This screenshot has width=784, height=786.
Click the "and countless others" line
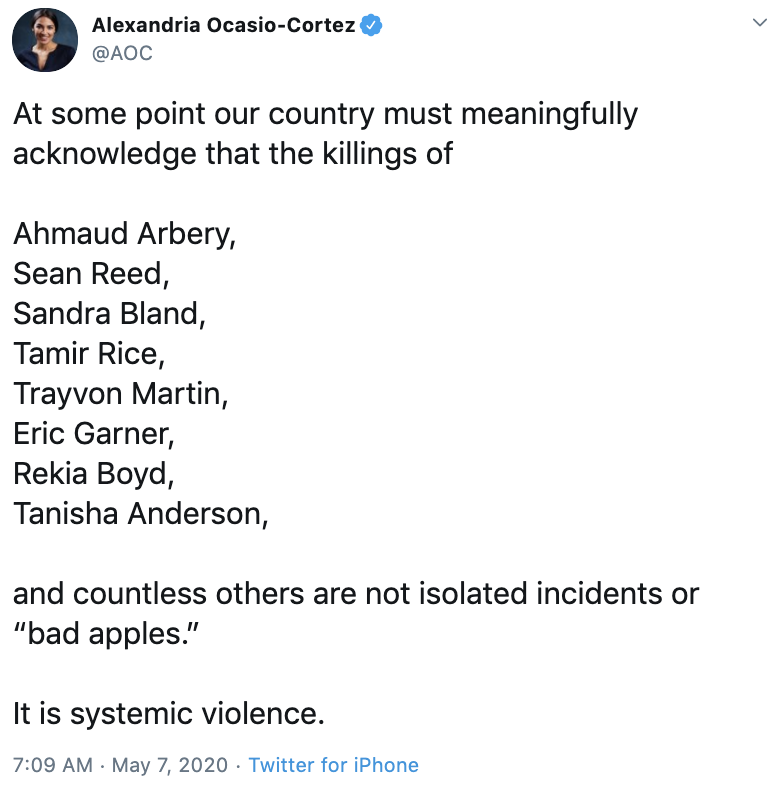(355, 594)
